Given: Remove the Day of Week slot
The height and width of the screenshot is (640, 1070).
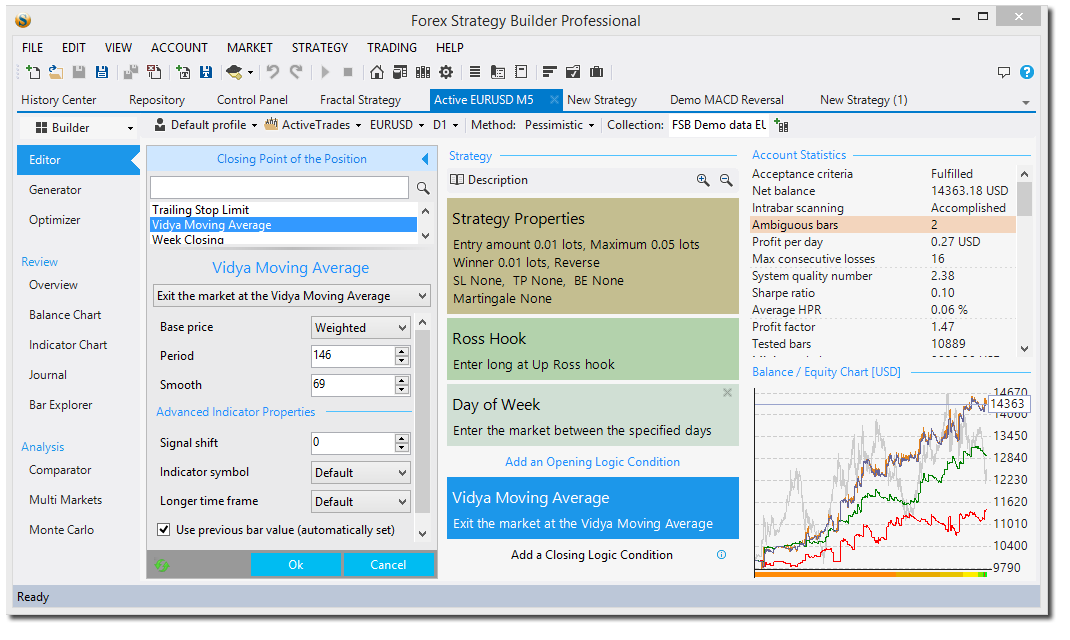Looking at the screenshot, I should [727, 392].
